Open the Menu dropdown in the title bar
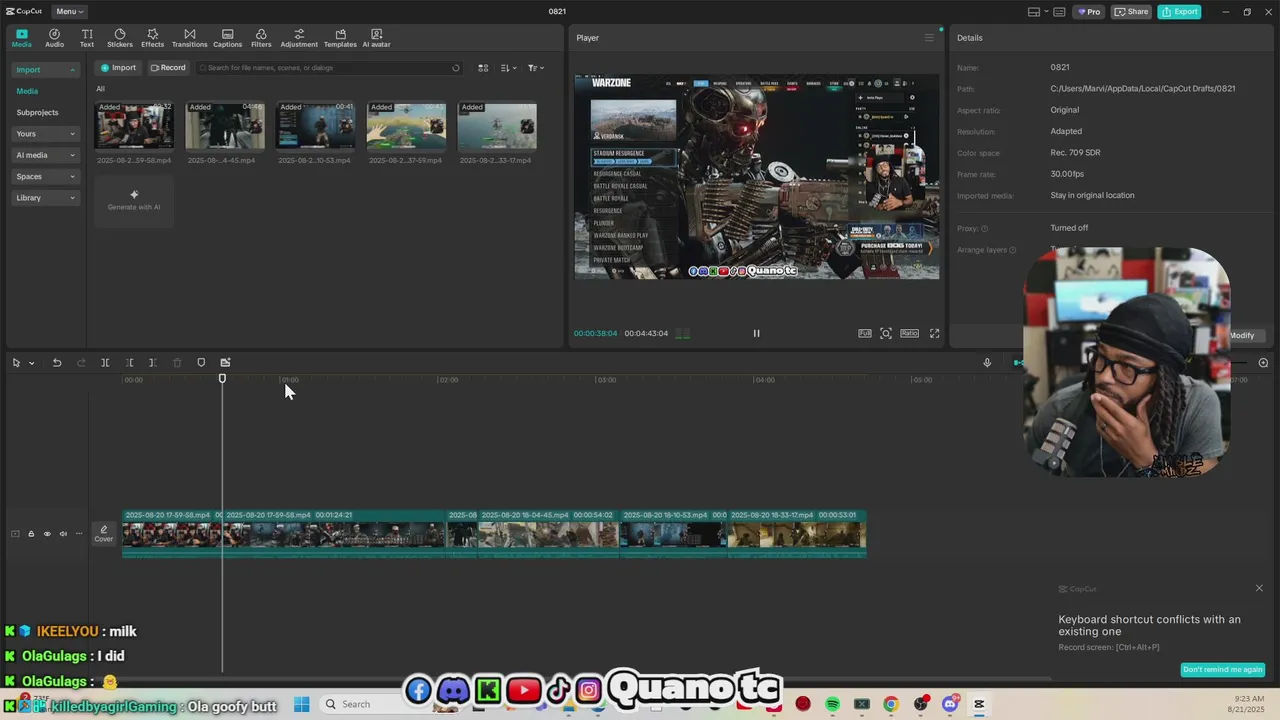The height and width of the screenshot is (720, 1280). 70,12
